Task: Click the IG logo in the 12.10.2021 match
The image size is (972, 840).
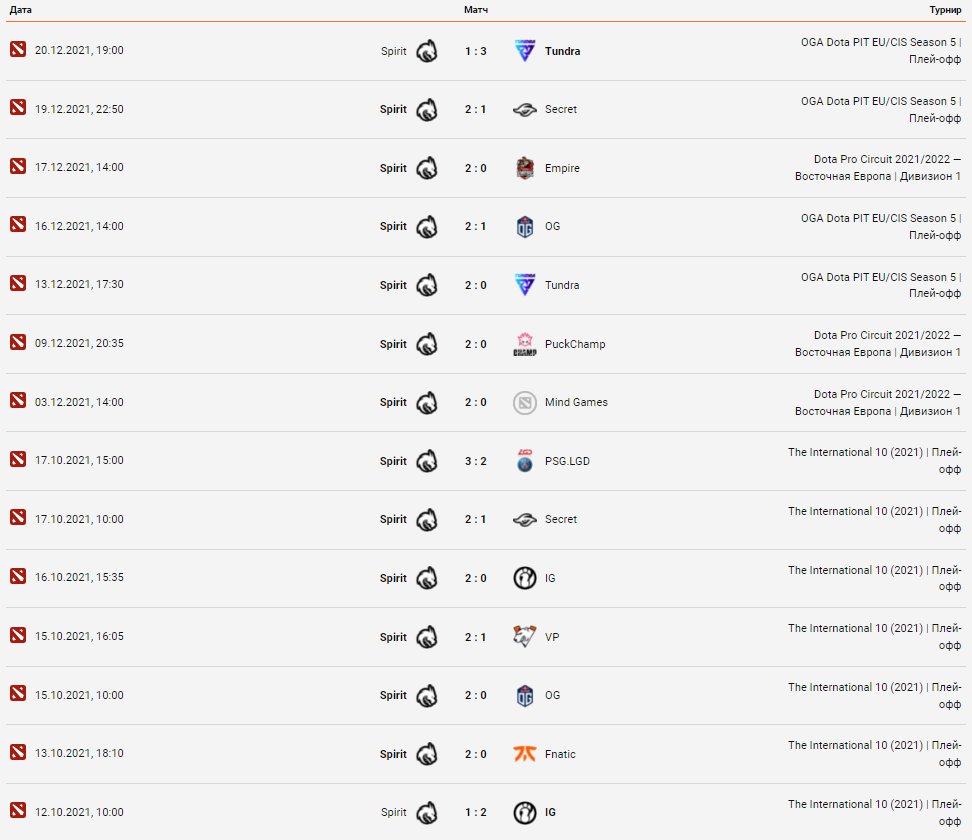Action: pyautogui.click(x=524, y=813)
